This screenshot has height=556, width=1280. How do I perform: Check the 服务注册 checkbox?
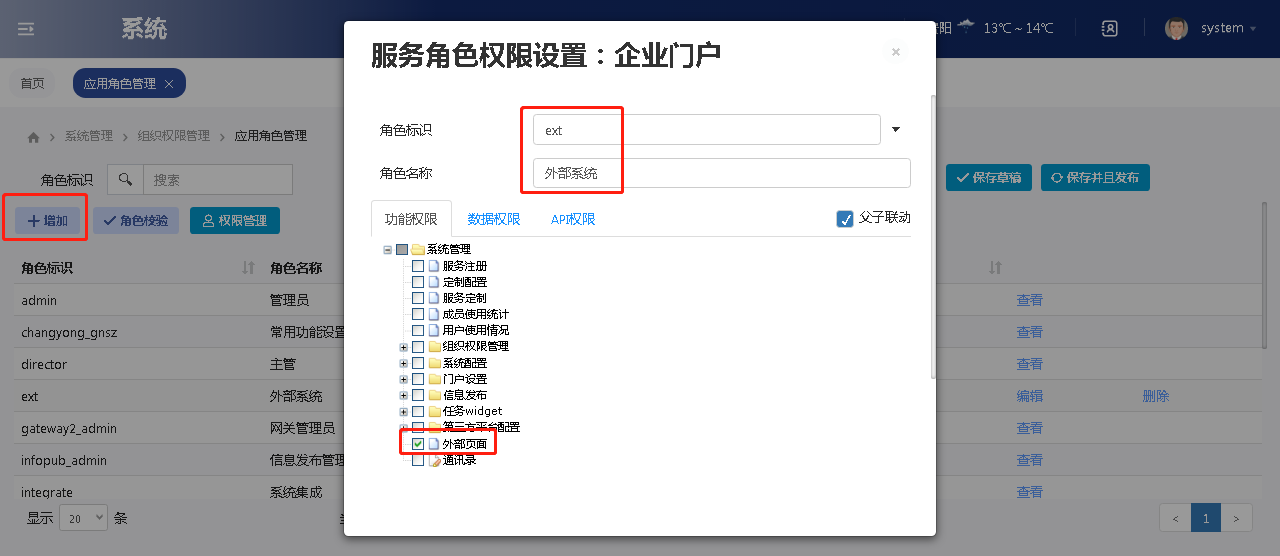[x=418, y=266]
